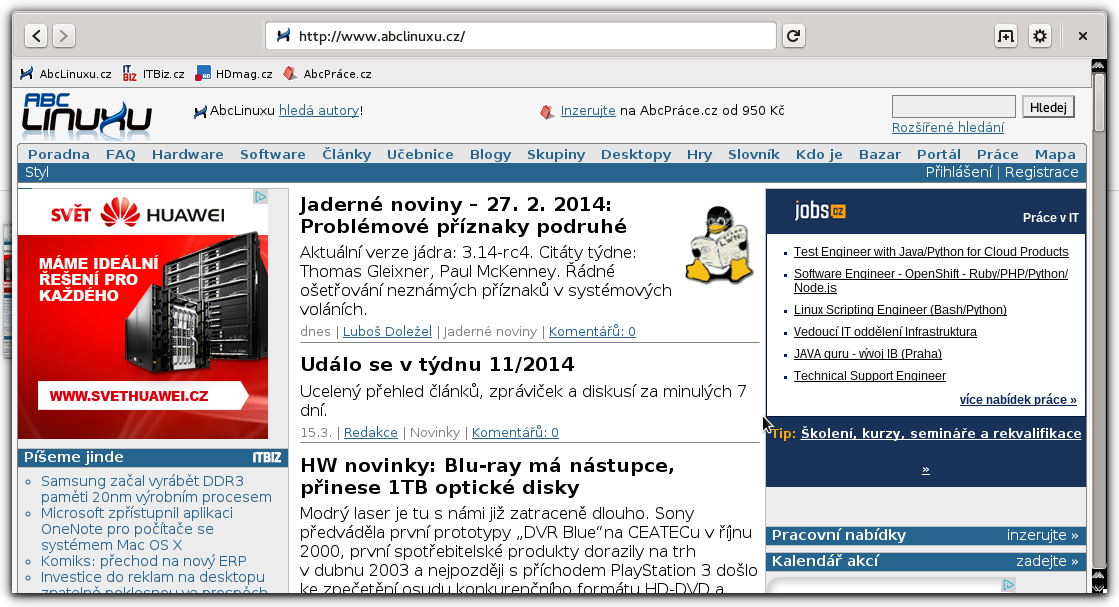Click 'inzerujte »' in Pracovní nabídky
The width and height of the screenshot is (1119, 607).
1042,535
